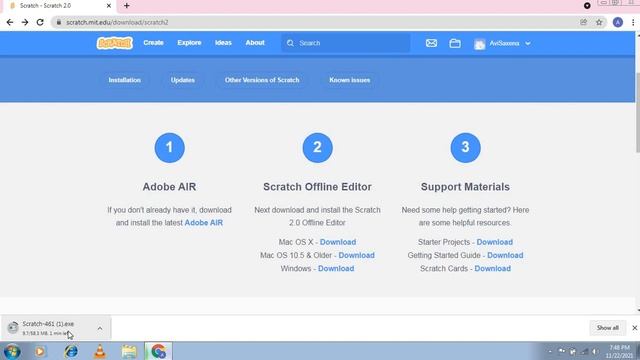Click the AviSaxena profile avatar

tap(480, 44)
